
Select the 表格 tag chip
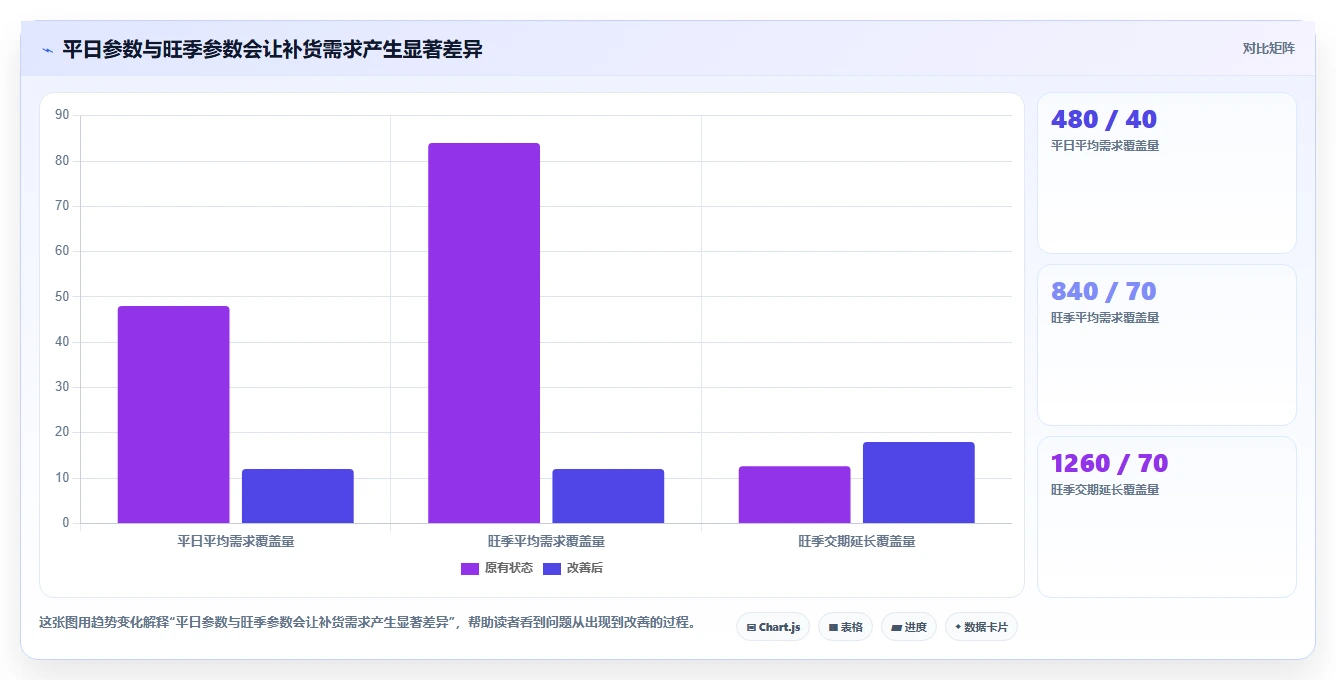point(845,627)
